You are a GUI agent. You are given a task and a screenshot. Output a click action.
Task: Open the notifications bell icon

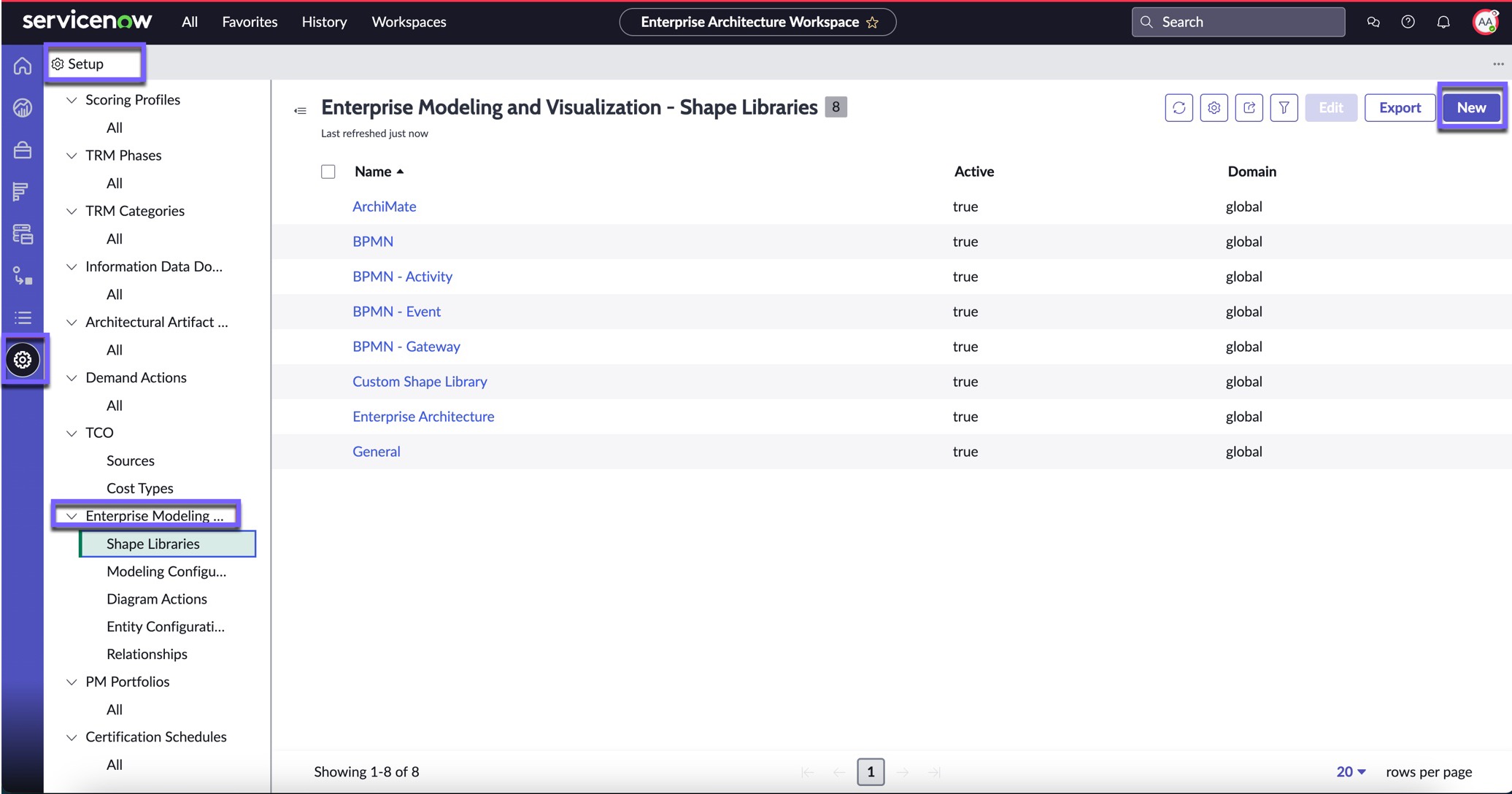[x=1443, y=22]
